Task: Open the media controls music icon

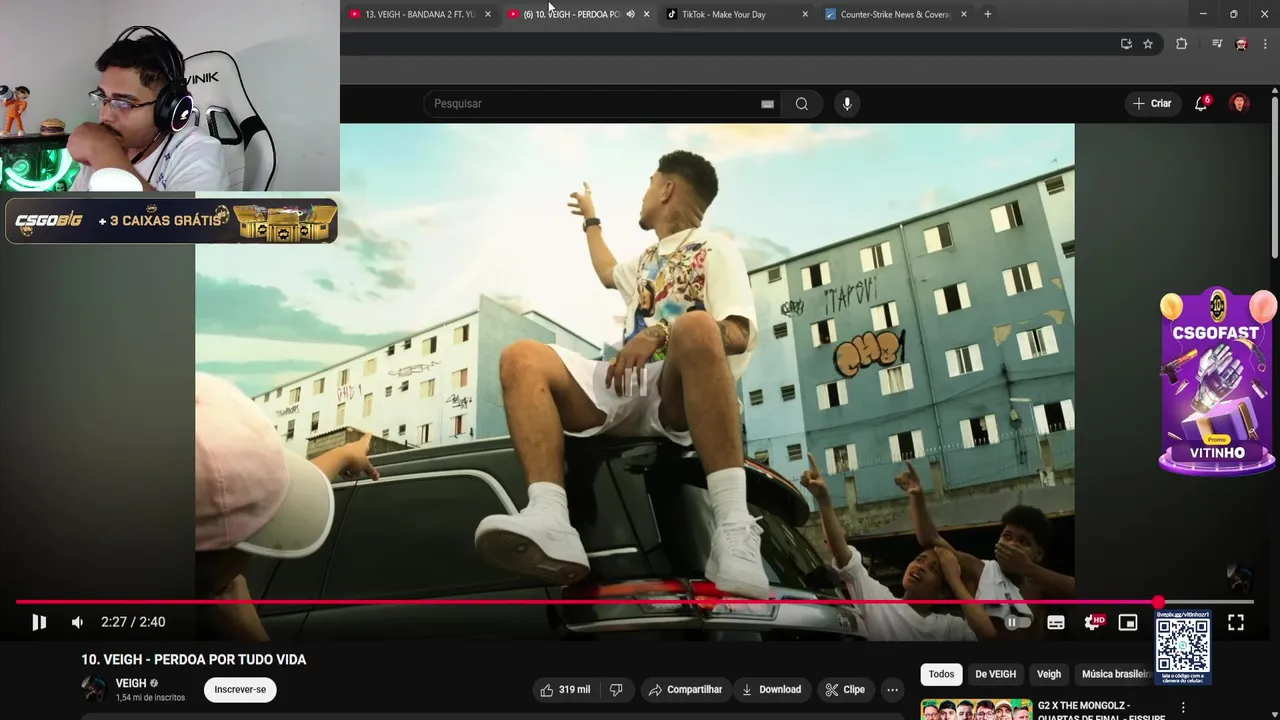Action: click(1217, 44)
